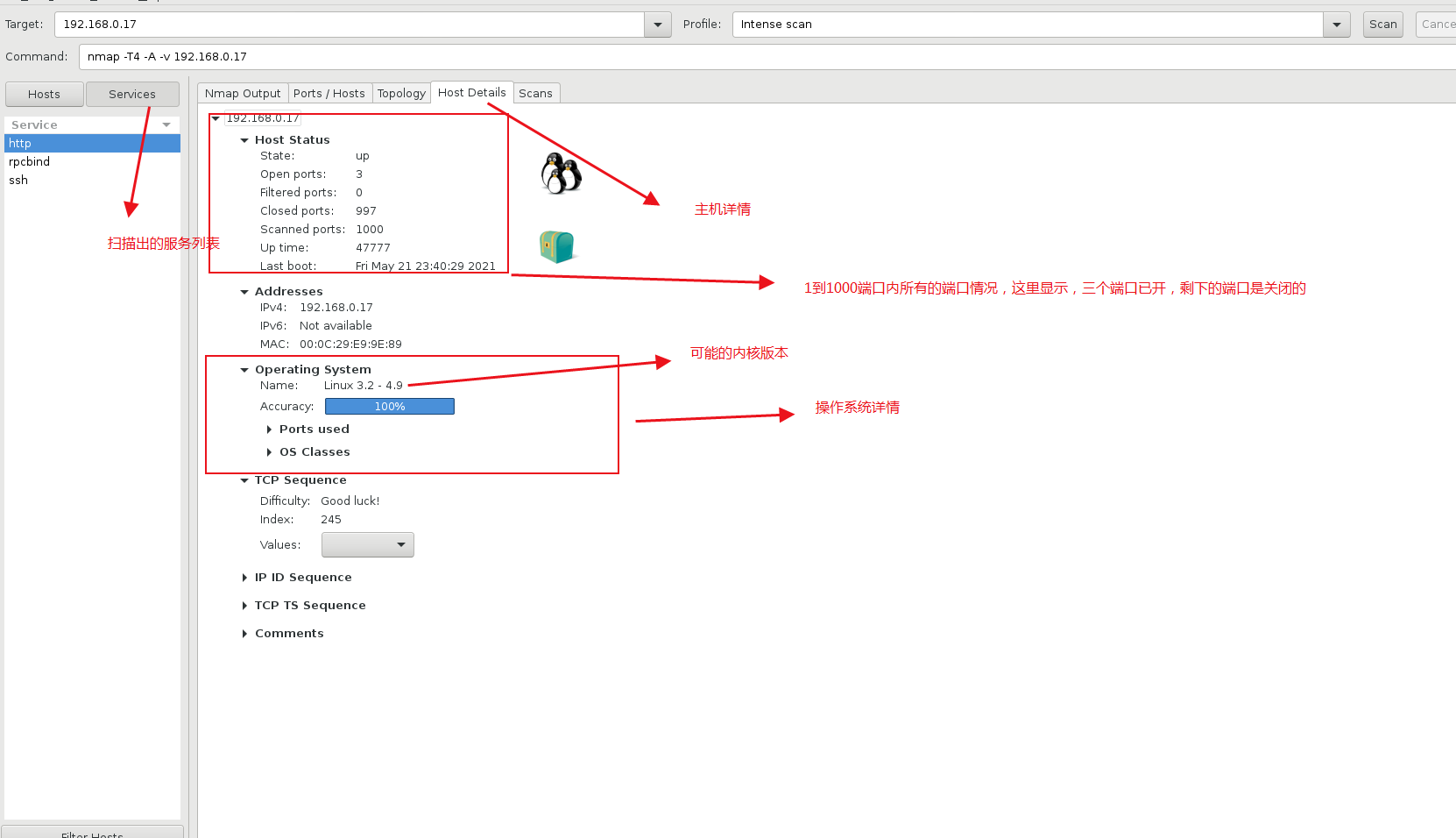Click the Scan button

pyautogui.click(x=1382, y=24)
